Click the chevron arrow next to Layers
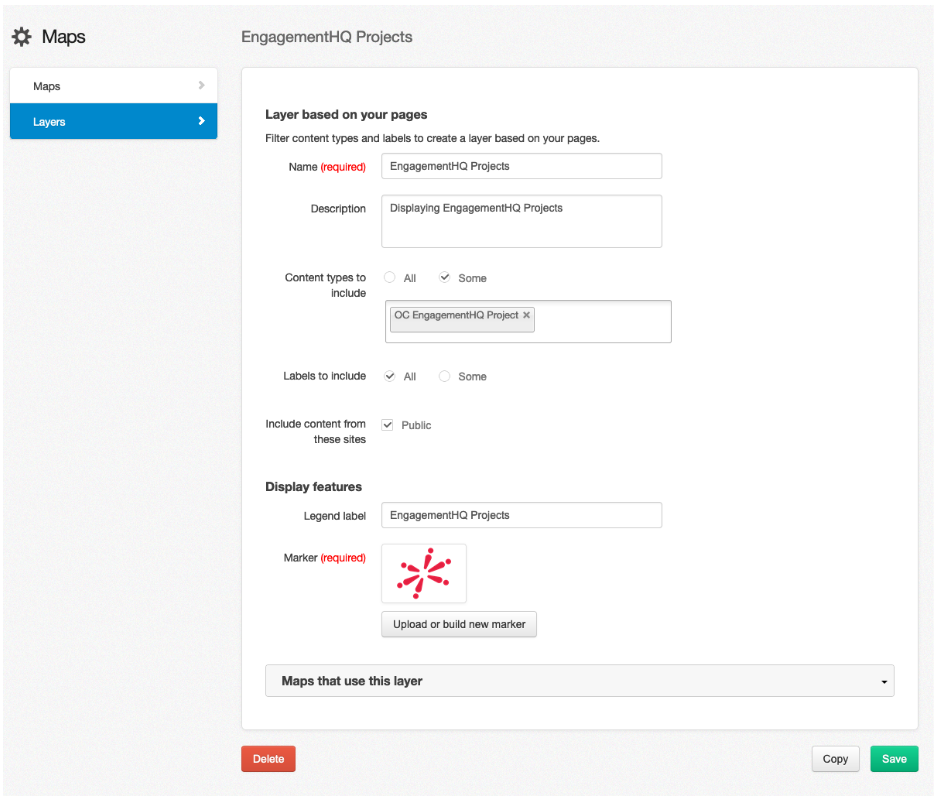This screenshot has width=941, height=804. click(x=203, y=121)
